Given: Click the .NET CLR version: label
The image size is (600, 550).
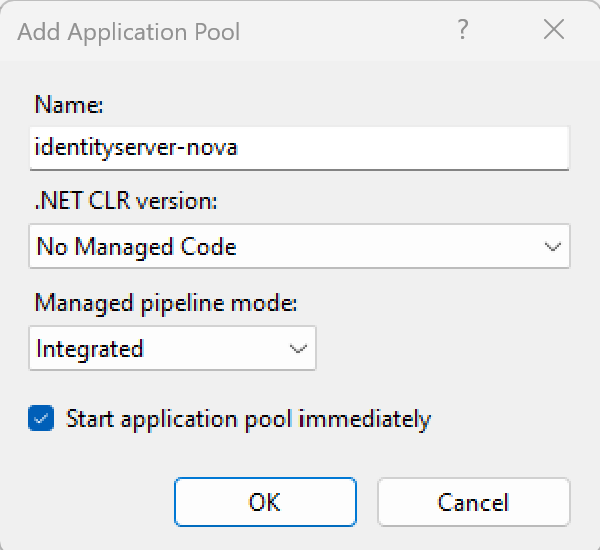Looking at the screenshot, I should pyautogui.click(x=126, y=201).
